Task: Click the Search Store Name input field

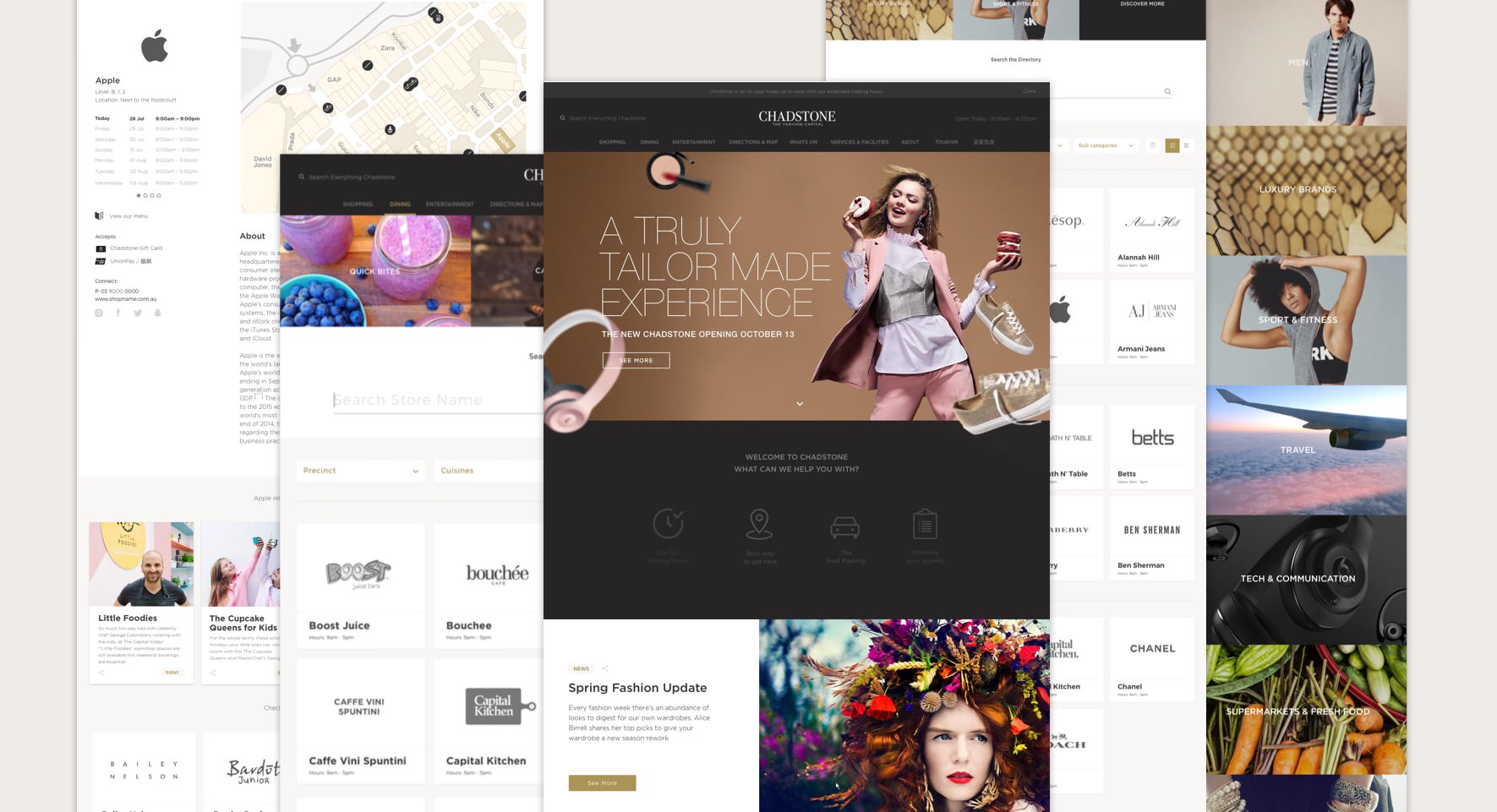Action: [x=438, y=400]
